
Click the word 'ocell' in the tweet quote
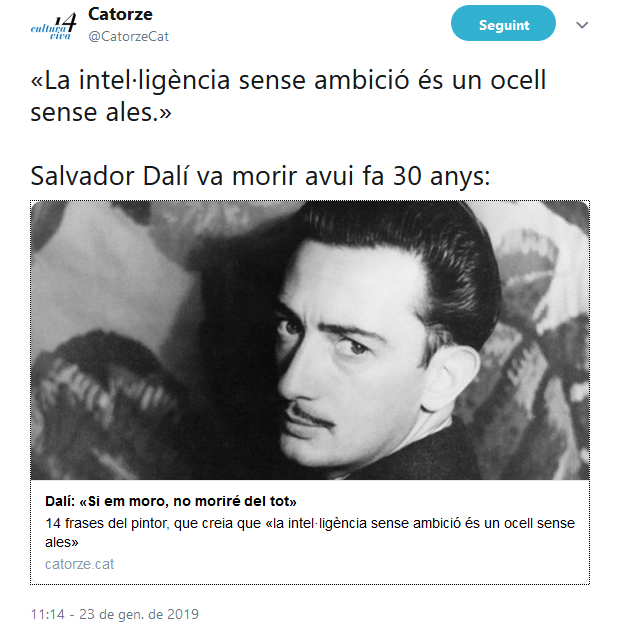pyautogui.click(x=518, y=80)
